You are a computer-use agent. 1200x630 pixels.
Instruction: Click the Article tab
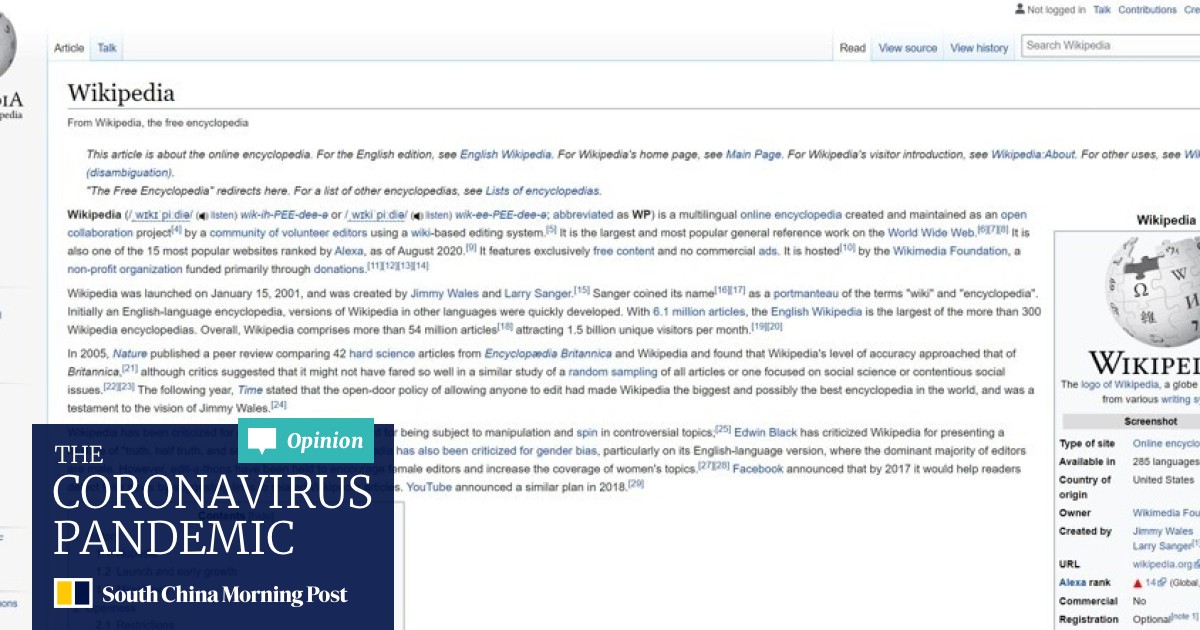coord(69,48)
